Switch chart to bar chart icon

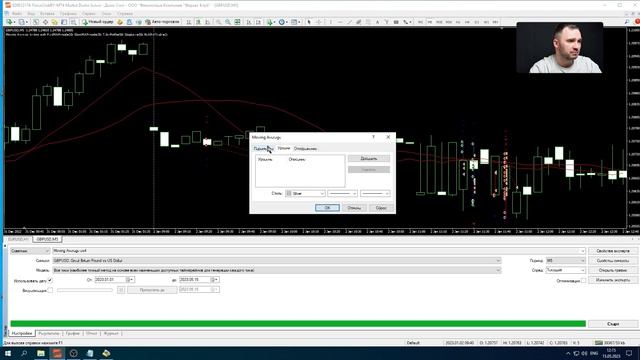[x=189, y=22]
